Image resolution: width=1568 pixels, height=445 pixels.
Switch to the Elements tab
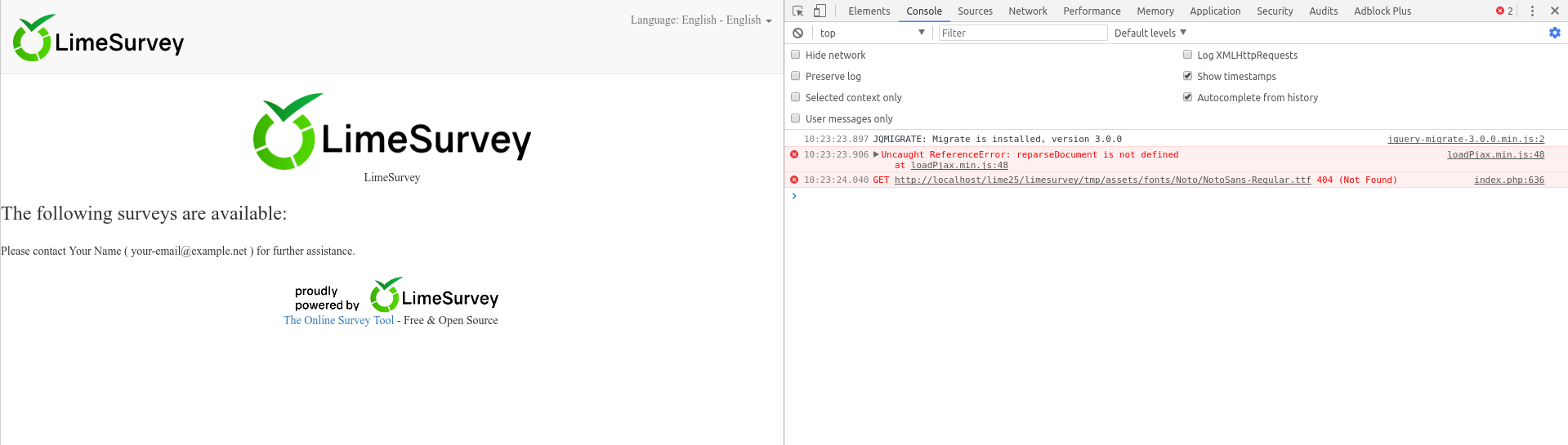[x=869, y=11]
